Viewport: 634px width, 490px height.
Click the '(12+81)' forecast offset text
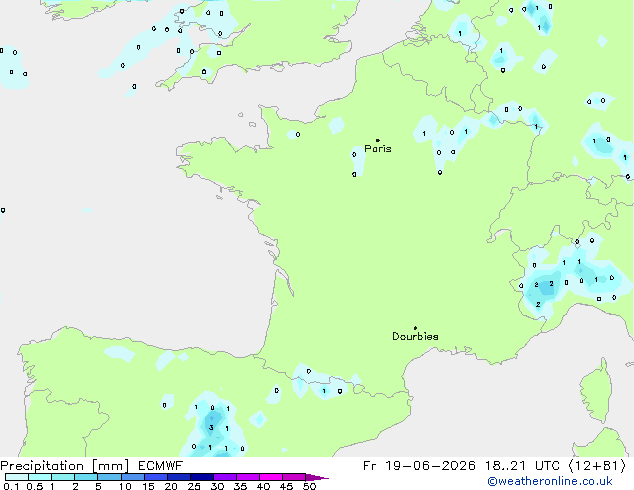598,466
